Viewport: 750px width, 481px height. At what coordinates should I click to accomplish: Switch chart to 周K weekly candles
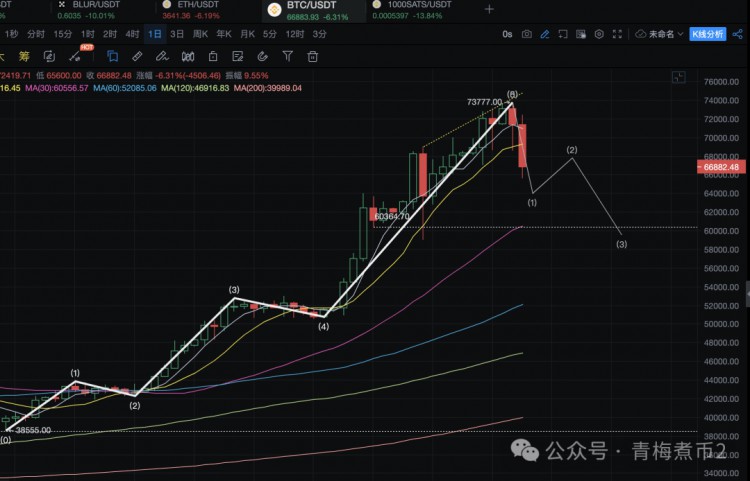[200, 34]
